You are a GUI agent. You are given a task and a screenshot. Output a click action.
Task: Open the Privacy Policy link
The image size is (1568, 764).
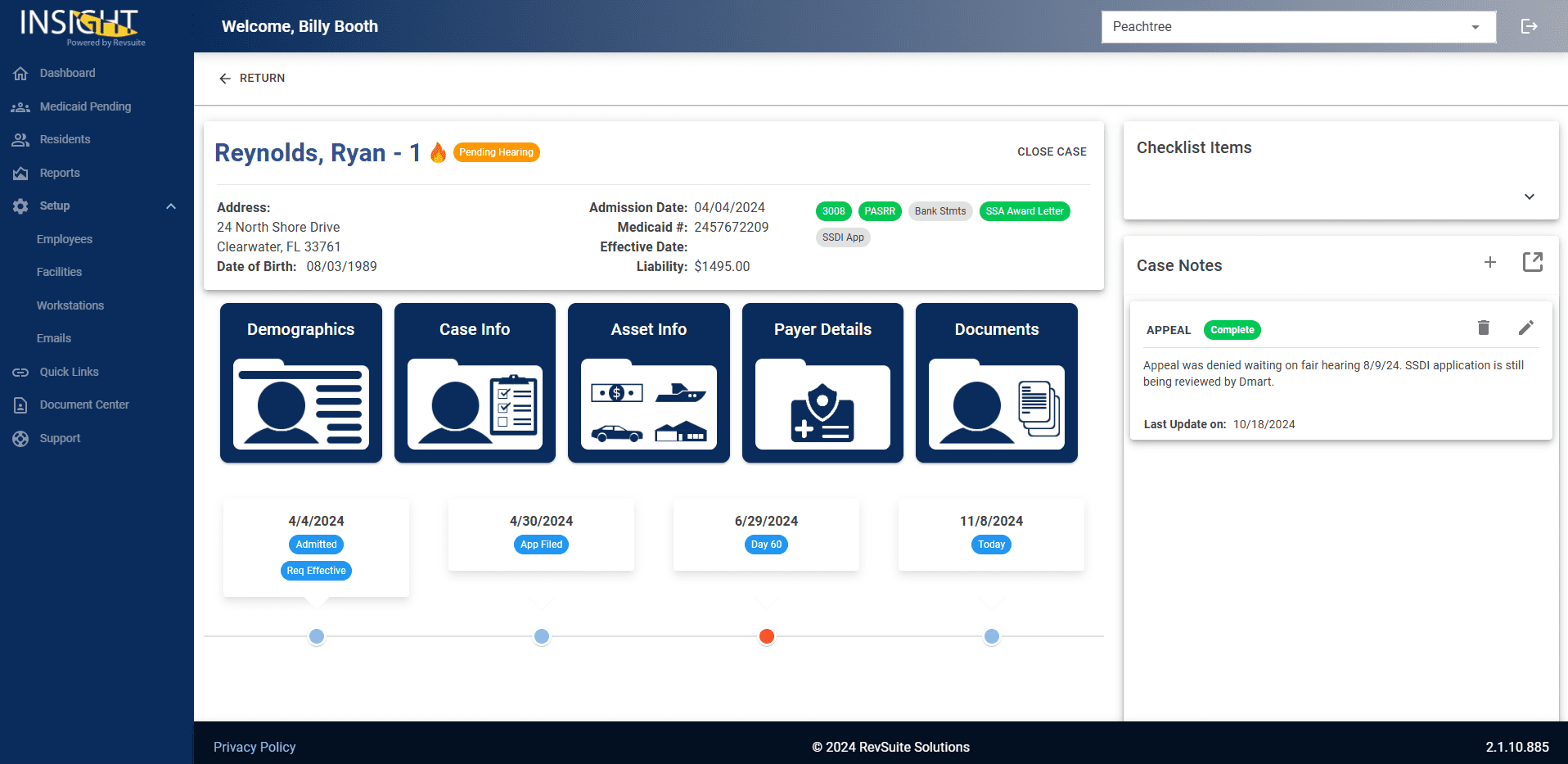point(255,747)
